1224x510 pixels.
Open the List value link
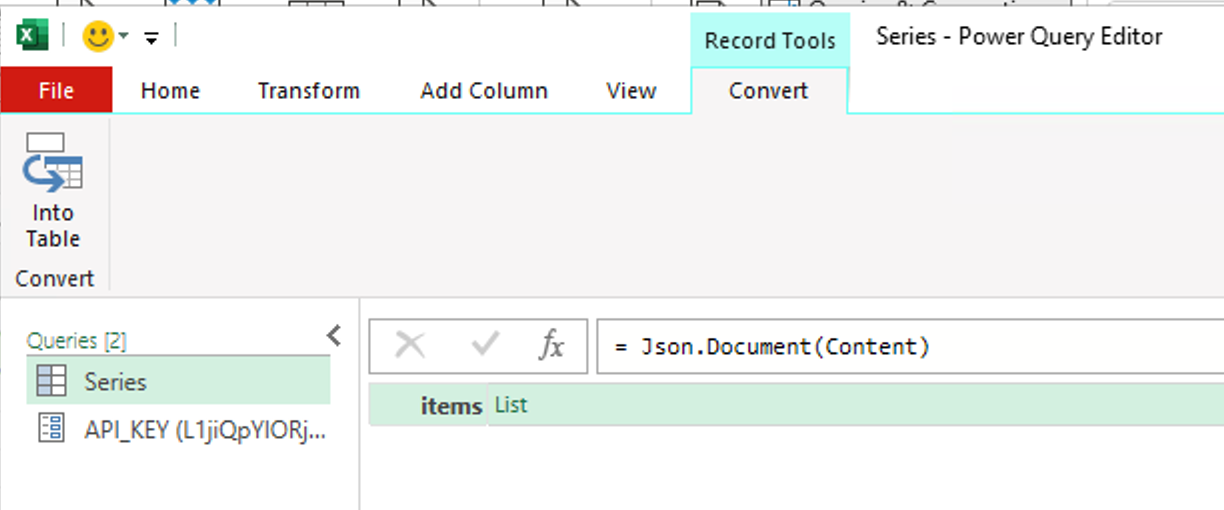tap(511, 405)
